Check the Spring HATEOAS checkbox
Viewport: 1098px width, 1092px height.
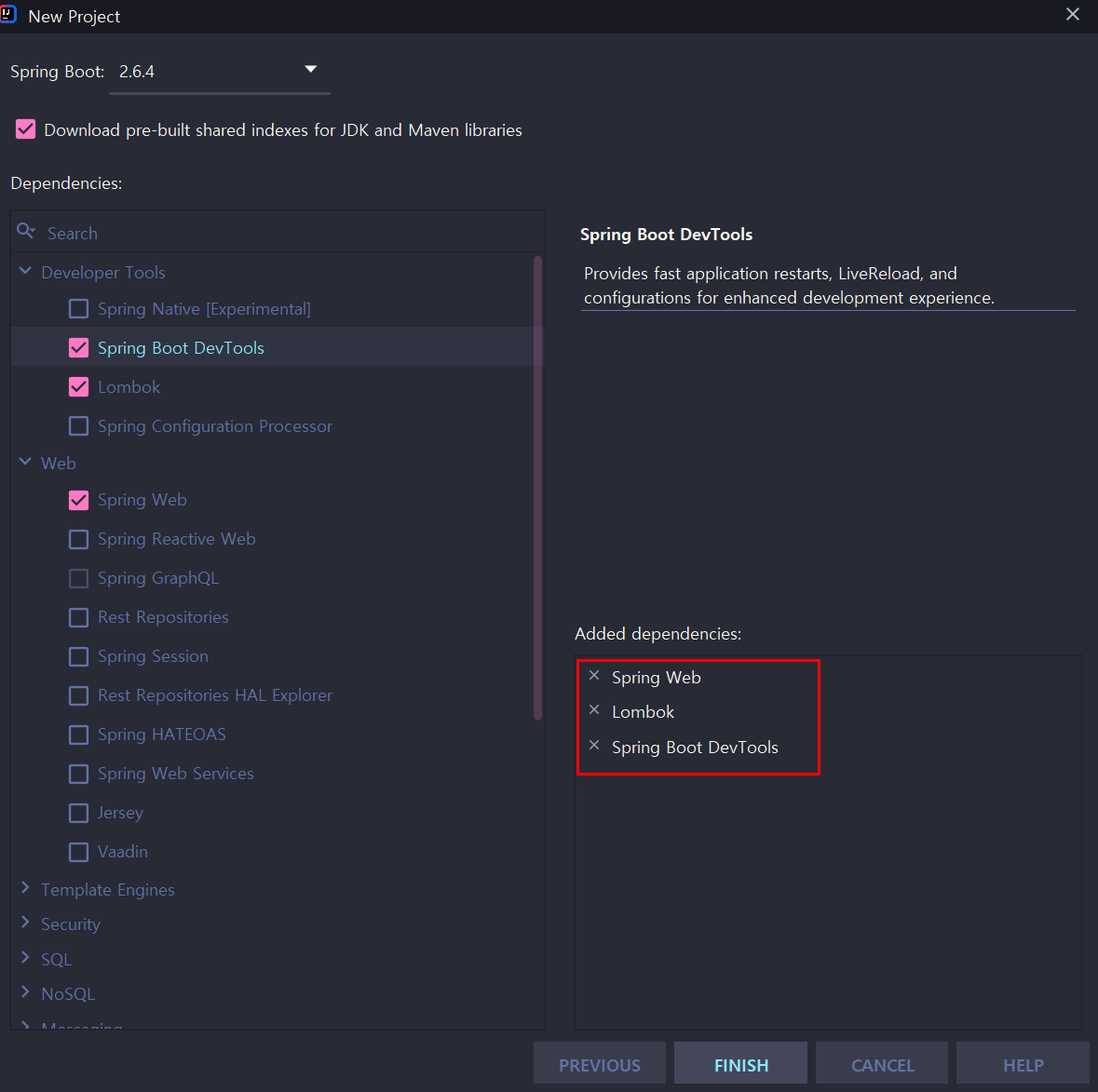[78, 735]
